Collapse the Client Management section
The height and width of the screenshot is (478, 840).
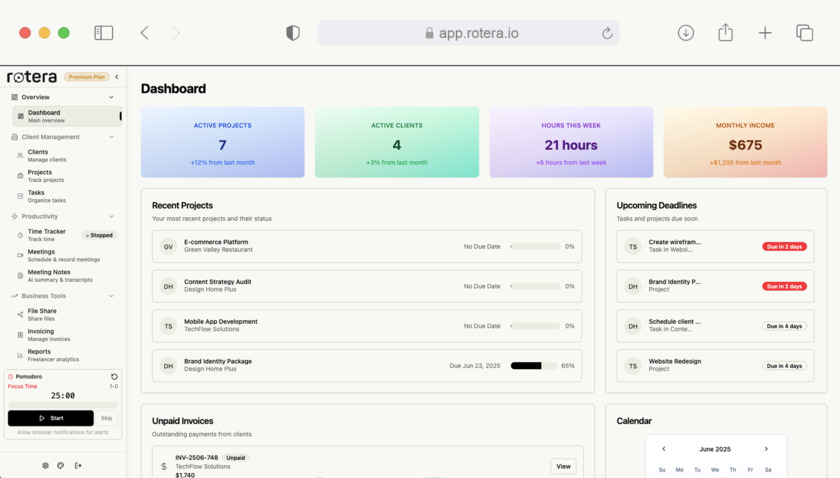pyautogui.click(x=111, y=137)
